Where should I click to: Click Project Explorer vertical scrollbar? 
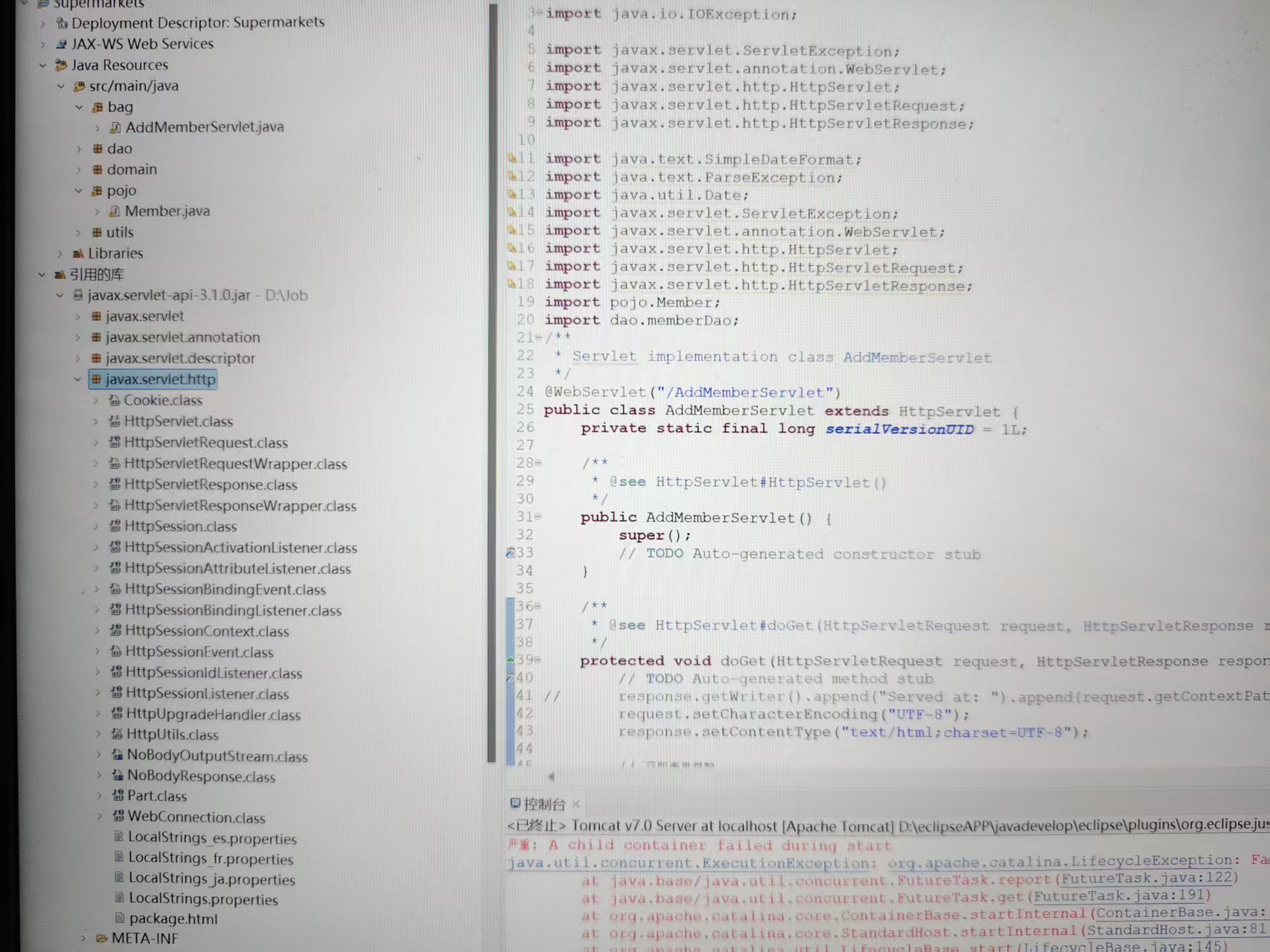[491, 383]
